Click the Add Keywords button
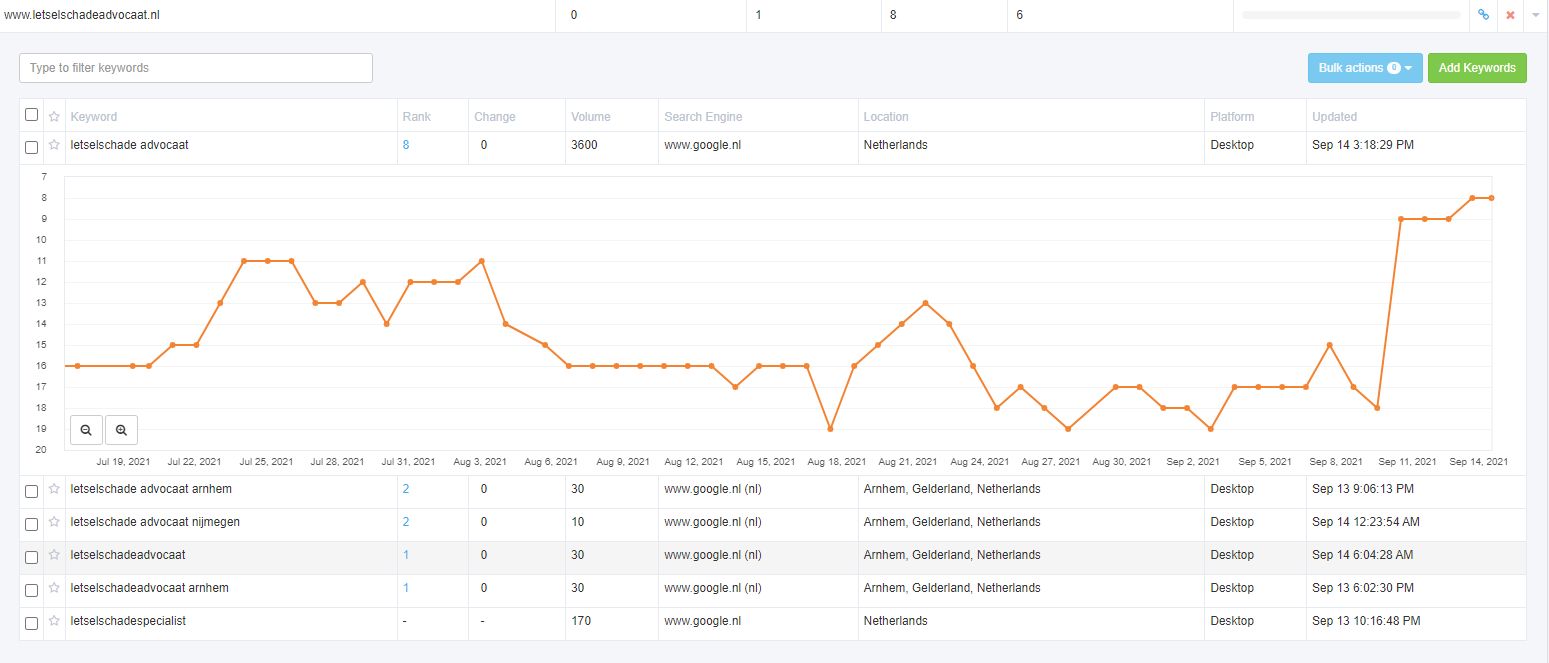Viewport: 1549px width, 663px height. coord(1477,68)
